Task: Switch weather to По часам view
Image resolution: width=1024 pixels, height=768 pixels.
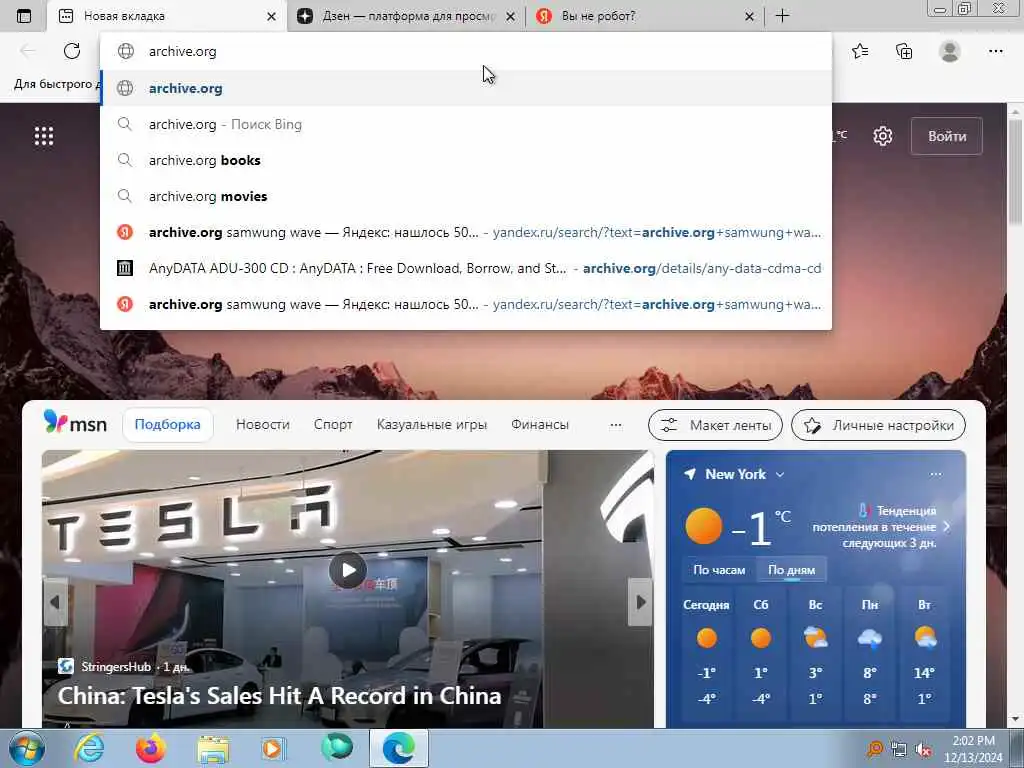Action: point(719,569)
